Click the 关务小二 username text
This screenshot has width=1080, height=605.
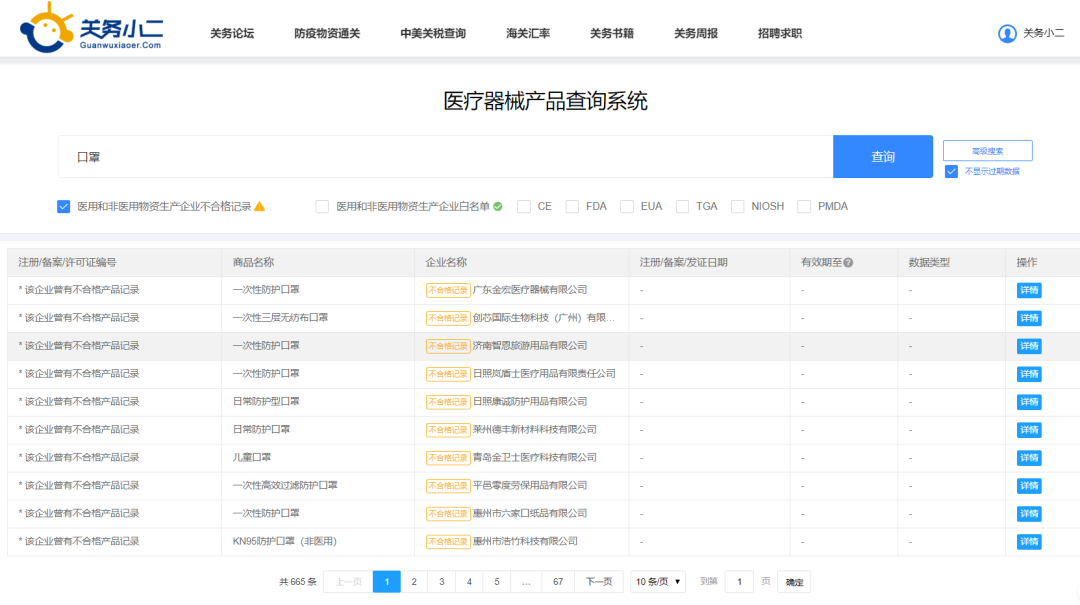pyautogui.click(x=1043, y=33)
